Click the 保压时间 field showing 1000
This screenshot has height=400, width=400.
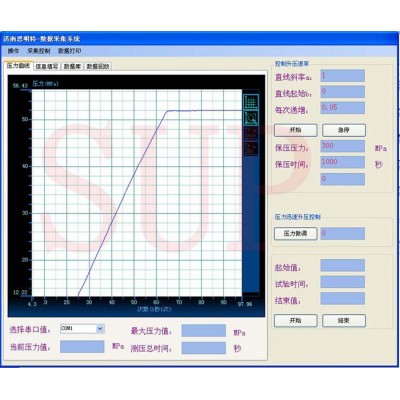point(342,162)
